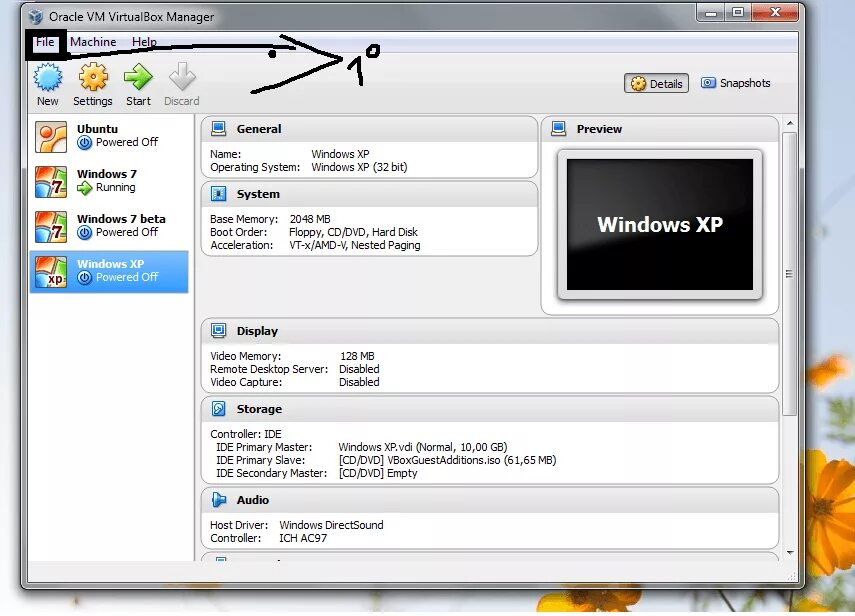
Task: Click the General section monitor icon
Action: [219, 129]
